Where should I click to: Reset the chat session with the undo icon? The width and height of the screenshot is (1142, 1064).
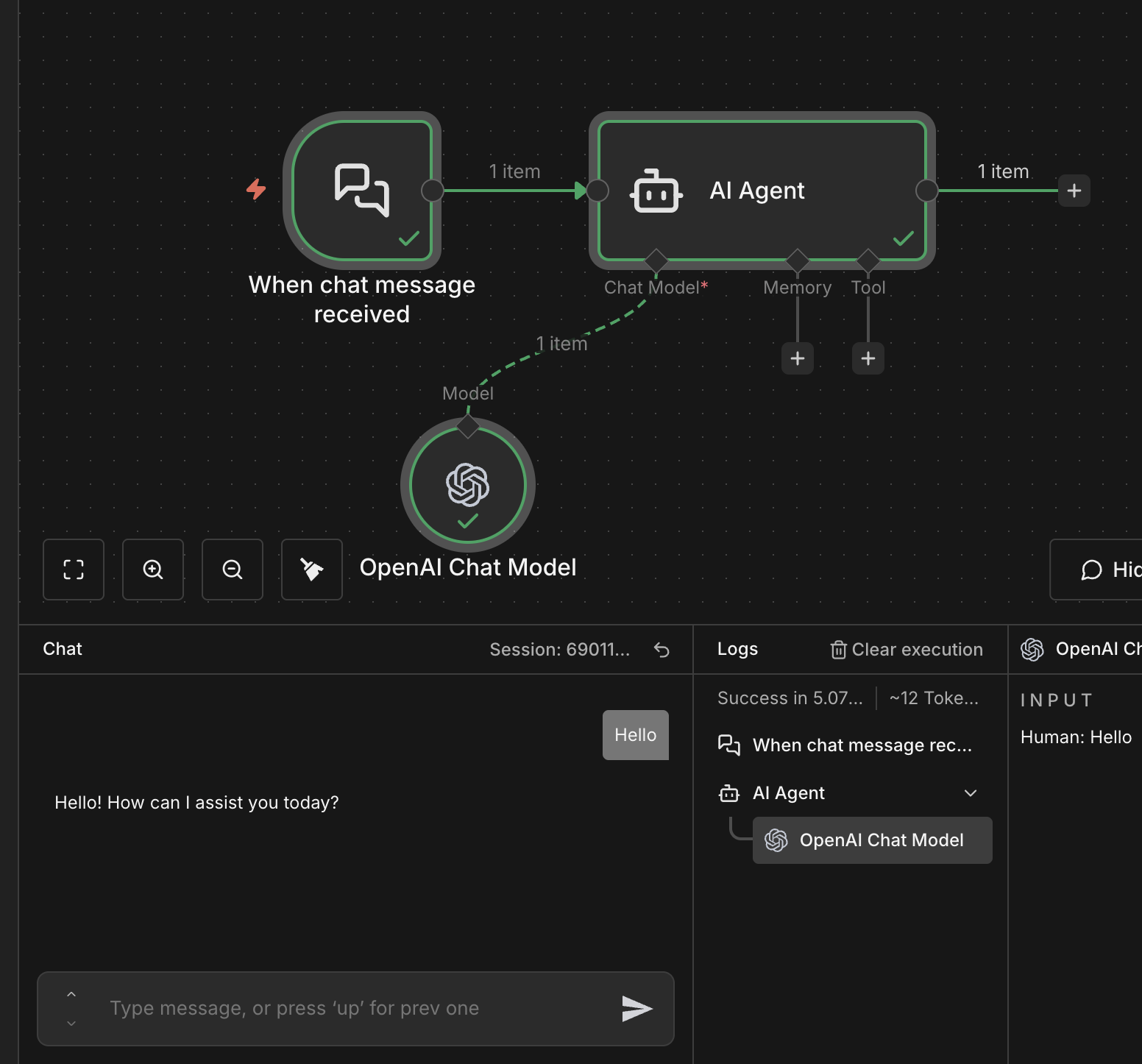(x=662, y=650)
